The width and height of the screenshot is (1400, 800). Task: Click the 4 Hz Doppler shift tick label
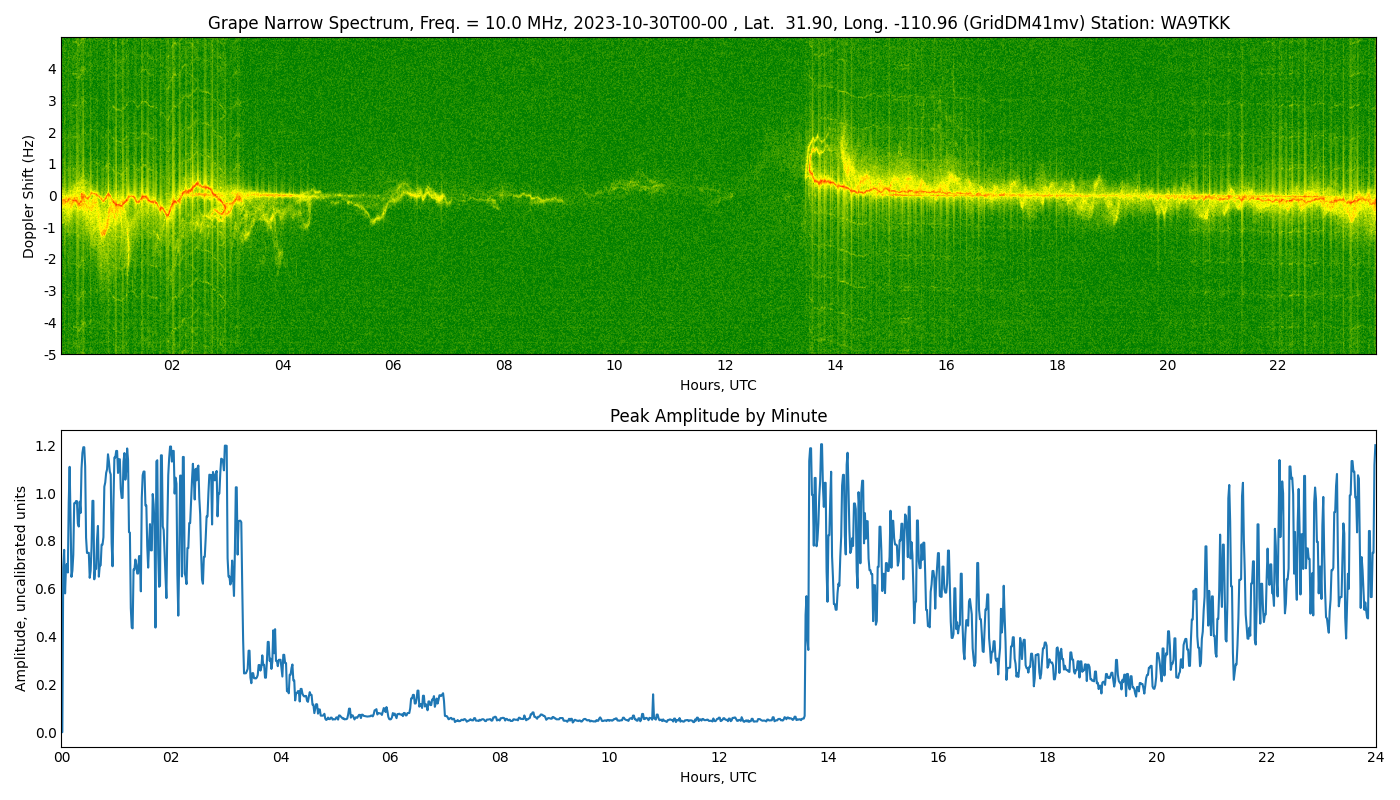click(51, 69)
